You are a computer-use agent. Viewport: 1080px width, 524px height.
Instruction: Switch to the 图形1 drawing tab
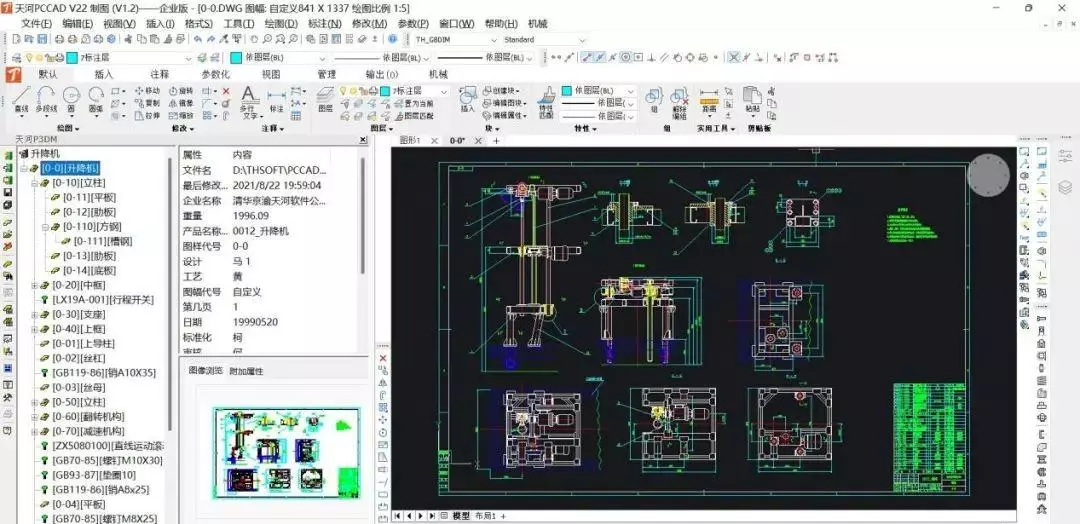410,140
